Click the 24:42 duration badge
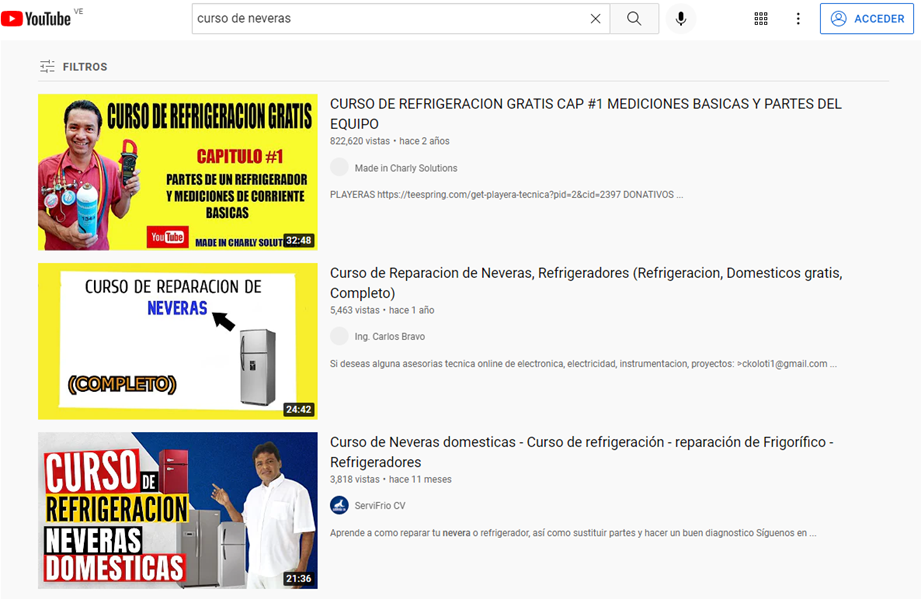The image size is (921, 599). point(299,409)
